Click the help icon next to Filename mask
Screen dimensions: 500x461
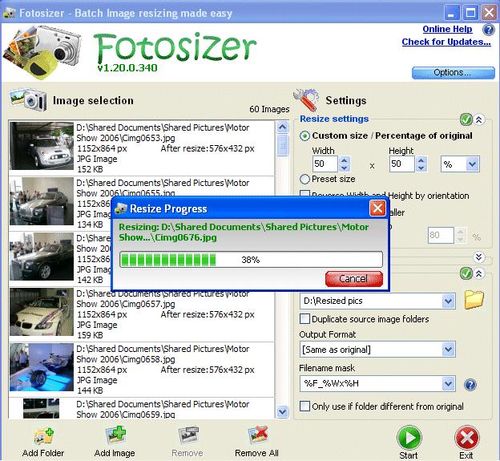(470, 385)
